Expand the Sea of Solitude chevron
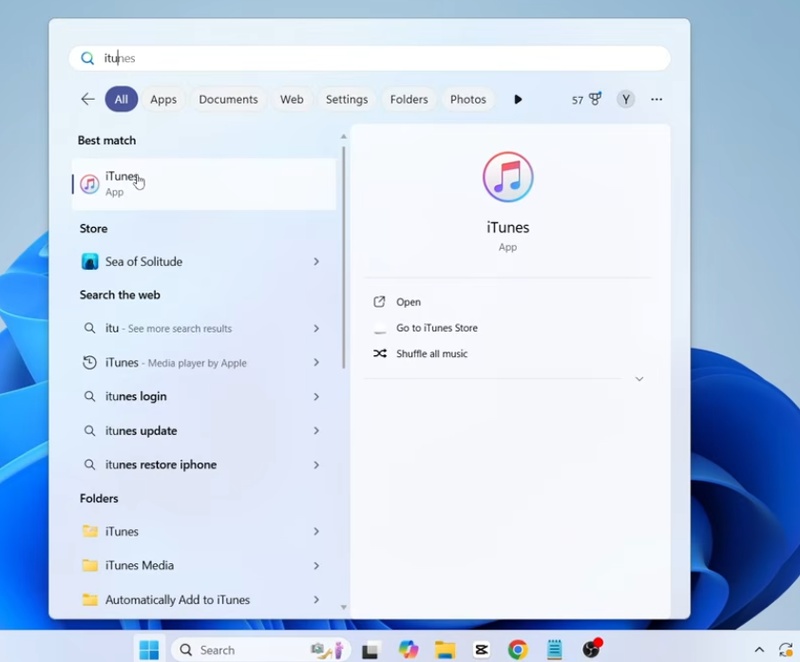 [x=316, y=262]
